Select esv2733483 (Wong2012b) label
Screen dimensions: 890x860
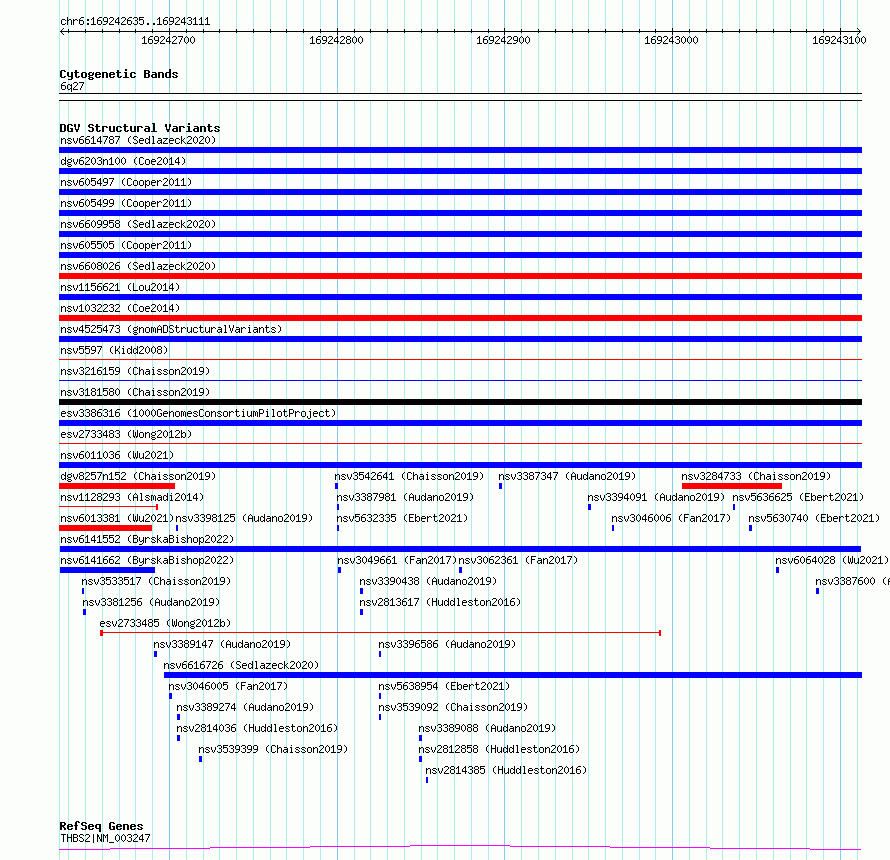[126, 434]
